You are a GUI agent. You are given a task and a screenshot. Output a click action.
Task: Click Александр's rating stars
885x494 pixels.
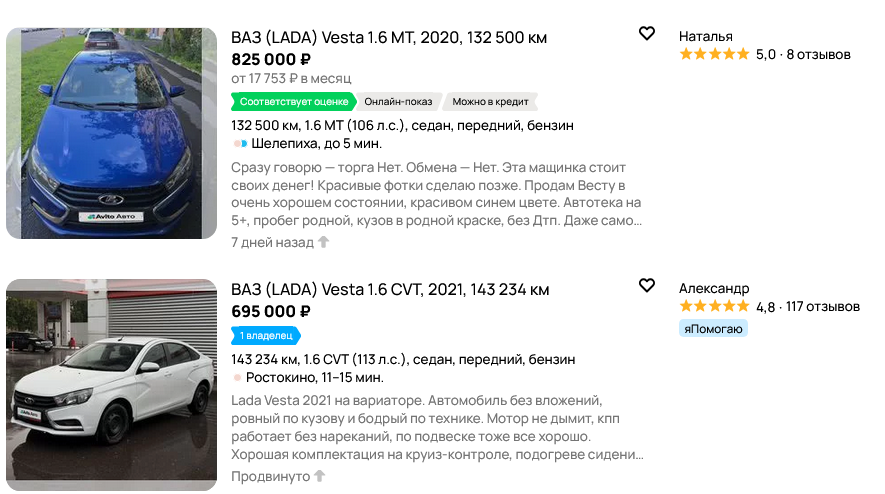coord(714,307)
